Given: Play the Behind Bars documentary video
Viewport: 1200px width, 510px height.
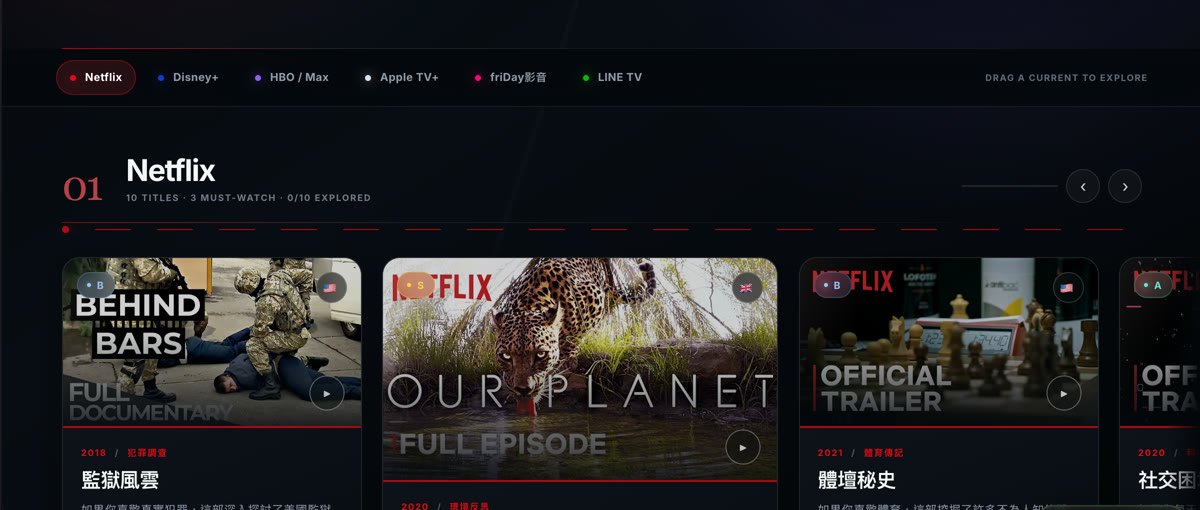Looking at the screenshot, I should (327, 393).
